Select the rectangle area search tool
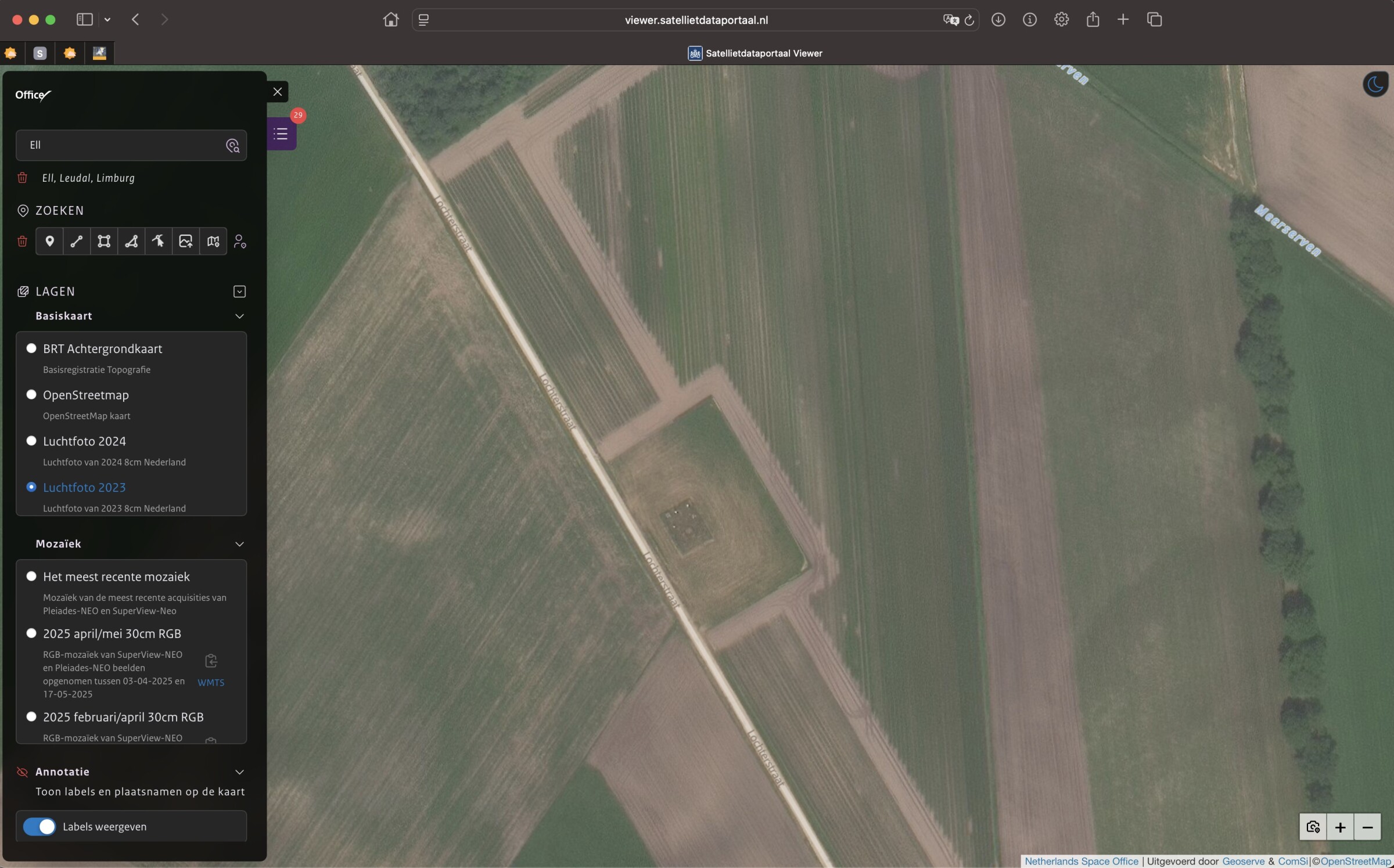 point(104,241)
